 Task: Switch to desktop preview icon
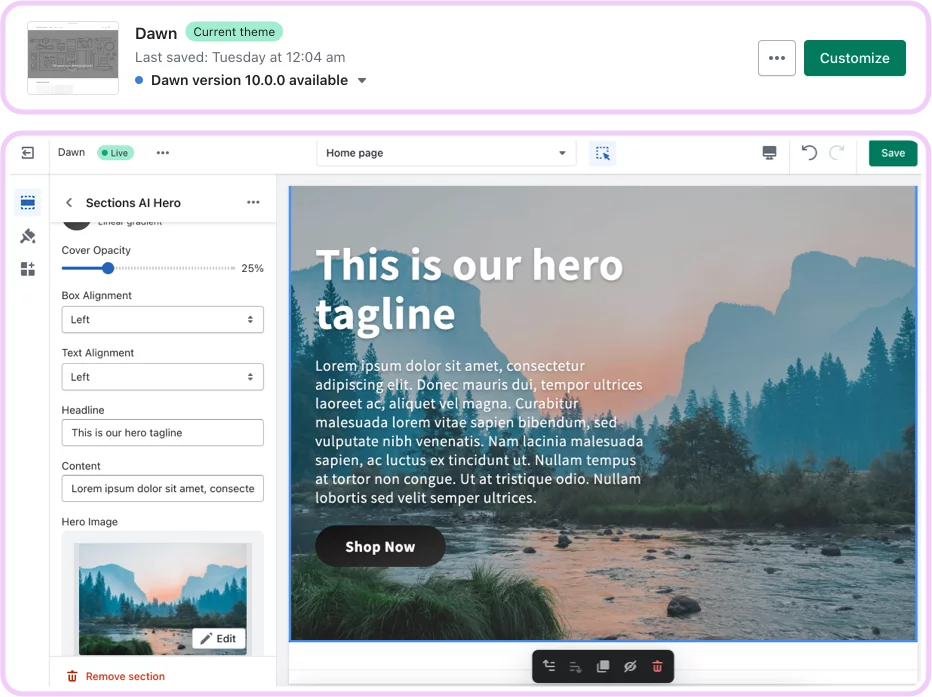click(769, 153)
